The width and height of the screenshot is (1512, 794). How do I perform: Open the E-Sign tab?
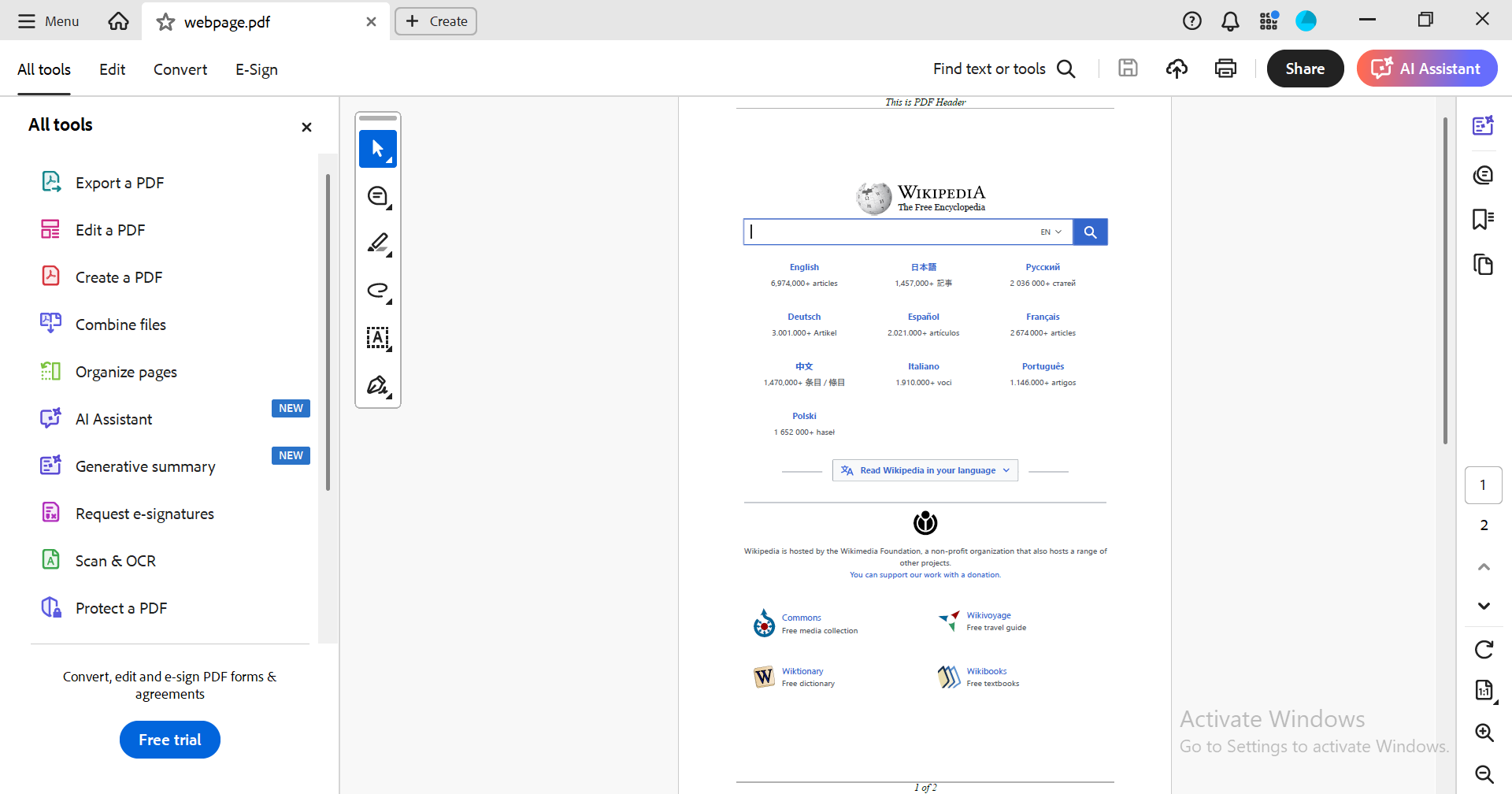[257, 69]
